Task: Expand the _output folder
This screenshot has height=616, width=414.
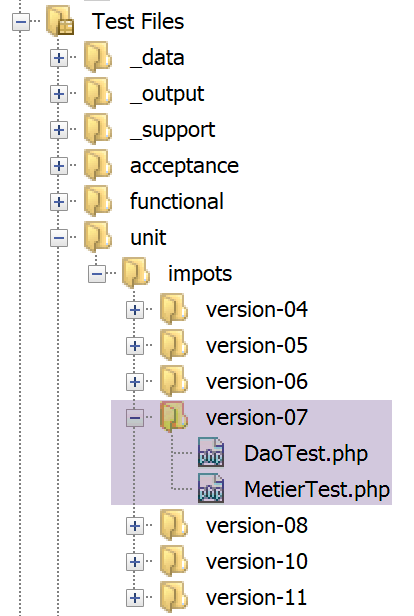Action: (x=59, y=94)
